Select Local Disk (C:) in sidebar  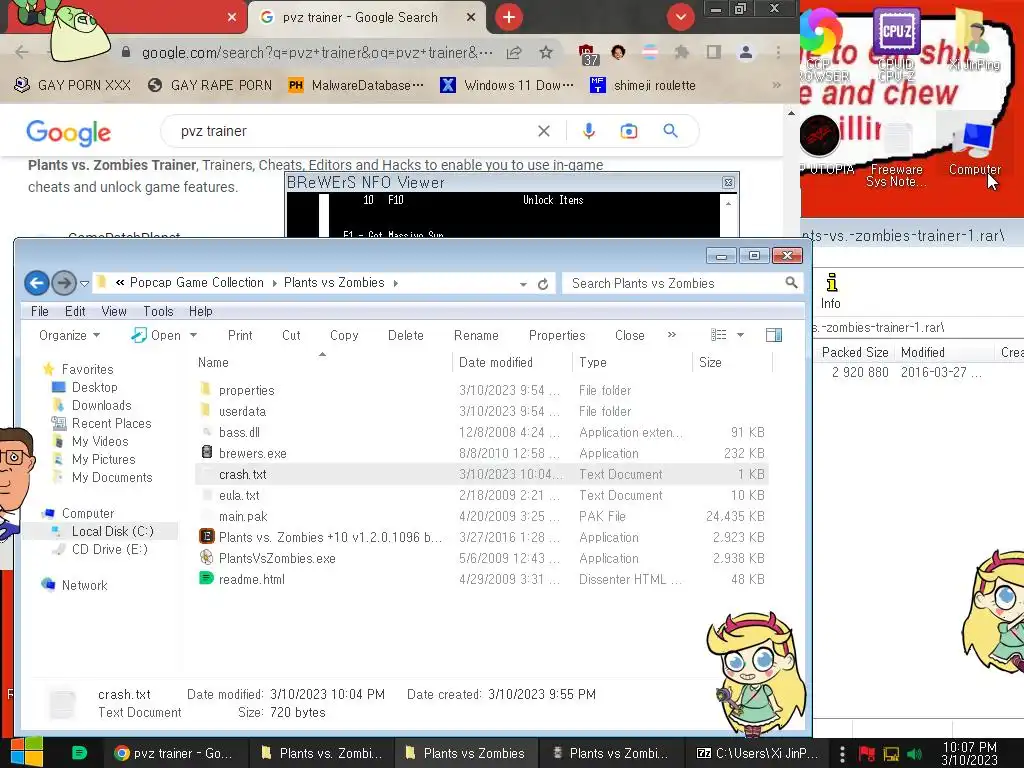coord(112,531)
